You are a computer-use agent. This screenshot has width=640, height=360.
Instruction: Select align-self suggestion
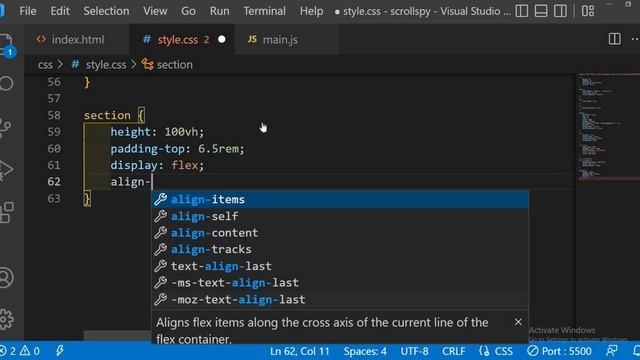[340, 216]
